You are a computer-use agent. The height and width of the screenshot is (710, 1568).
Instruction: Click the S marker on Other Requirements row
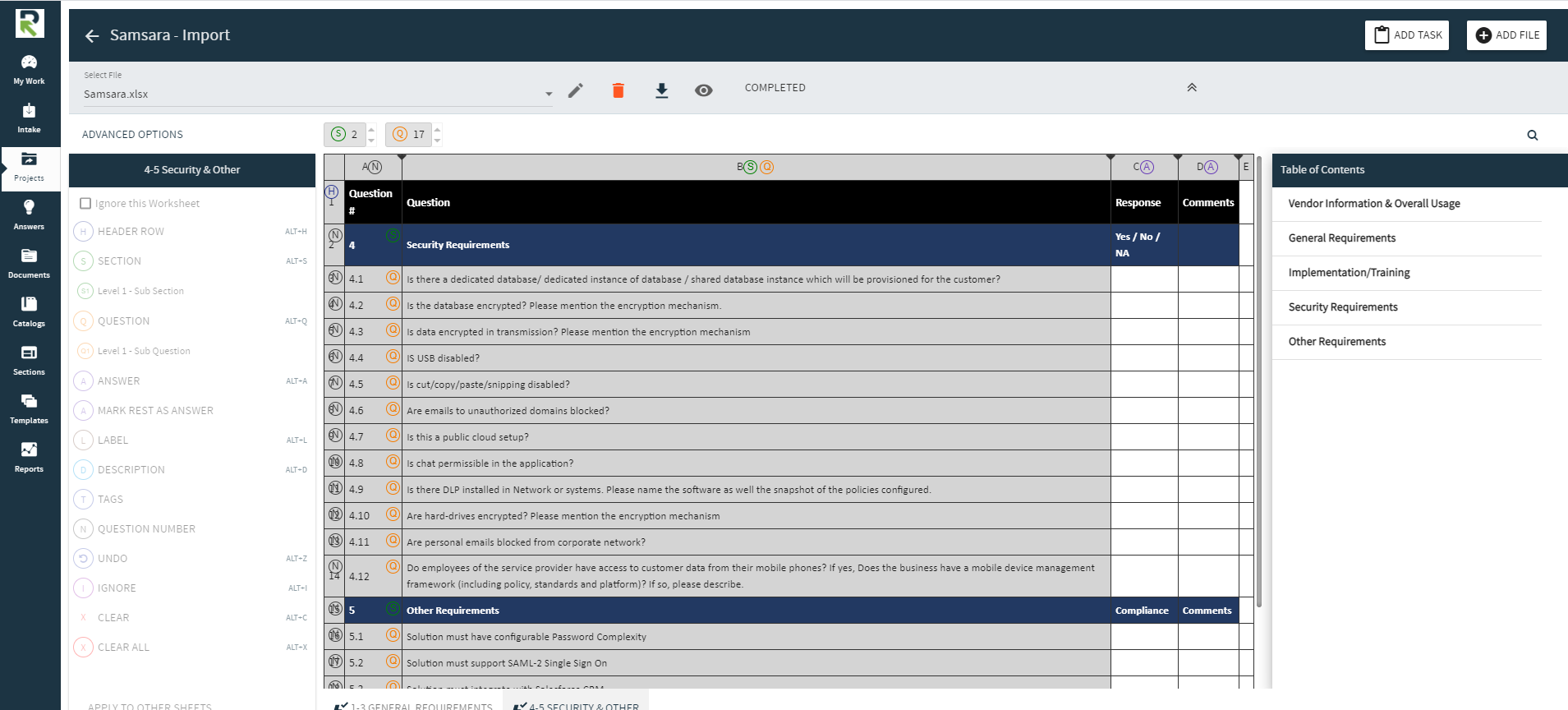tap(393, 609)
